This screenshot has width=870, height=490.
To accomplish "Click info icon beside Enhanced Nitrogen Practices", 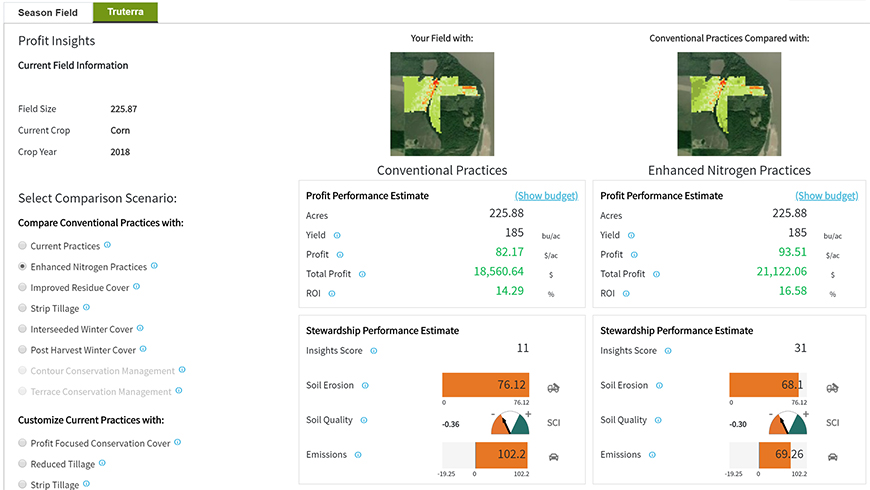I will (x=155, y=267).
